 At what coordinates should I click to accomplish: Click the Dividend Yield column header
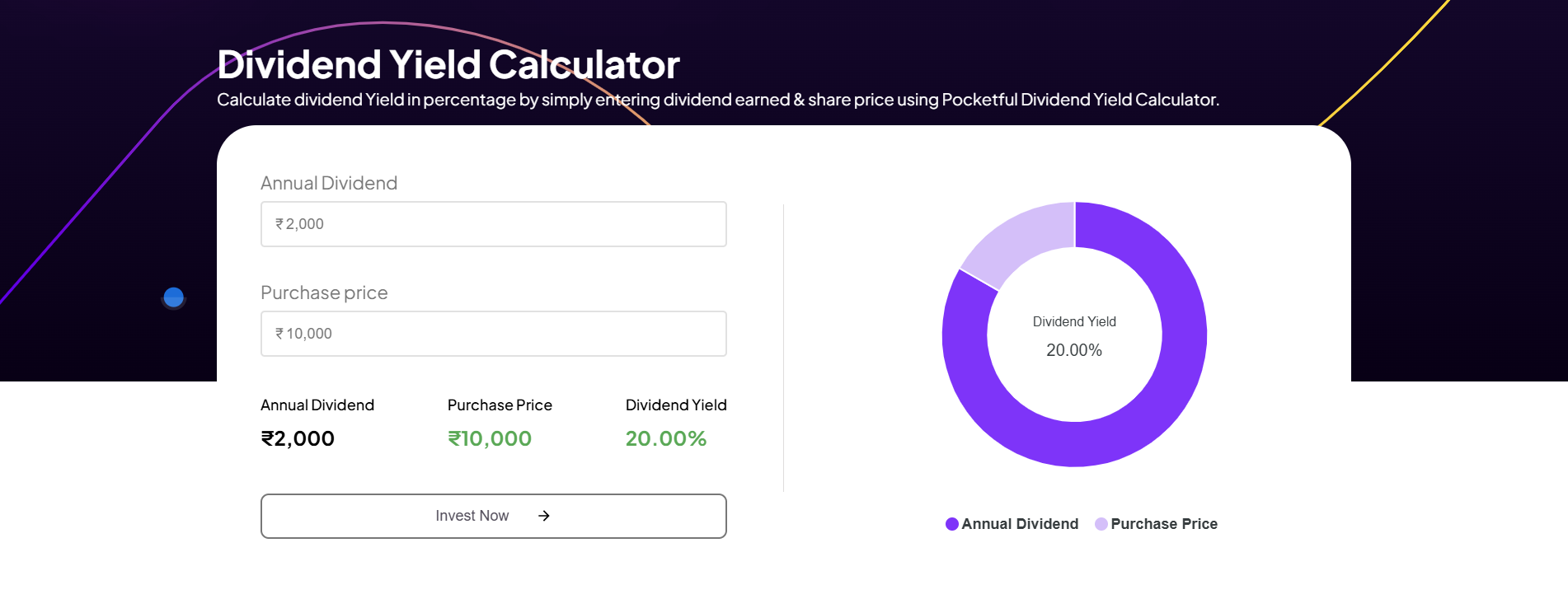[675, 405]
